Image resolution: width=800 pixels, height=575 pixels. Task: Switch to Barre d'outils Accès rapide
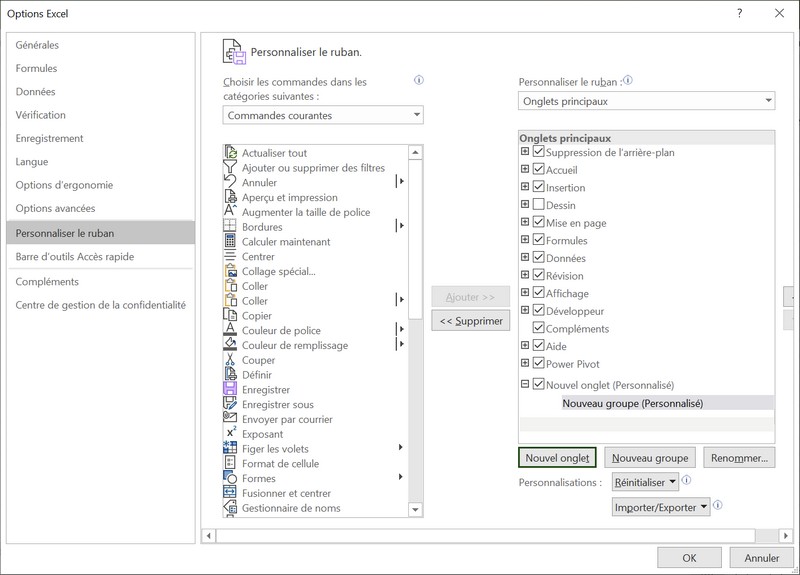[75, 257]
